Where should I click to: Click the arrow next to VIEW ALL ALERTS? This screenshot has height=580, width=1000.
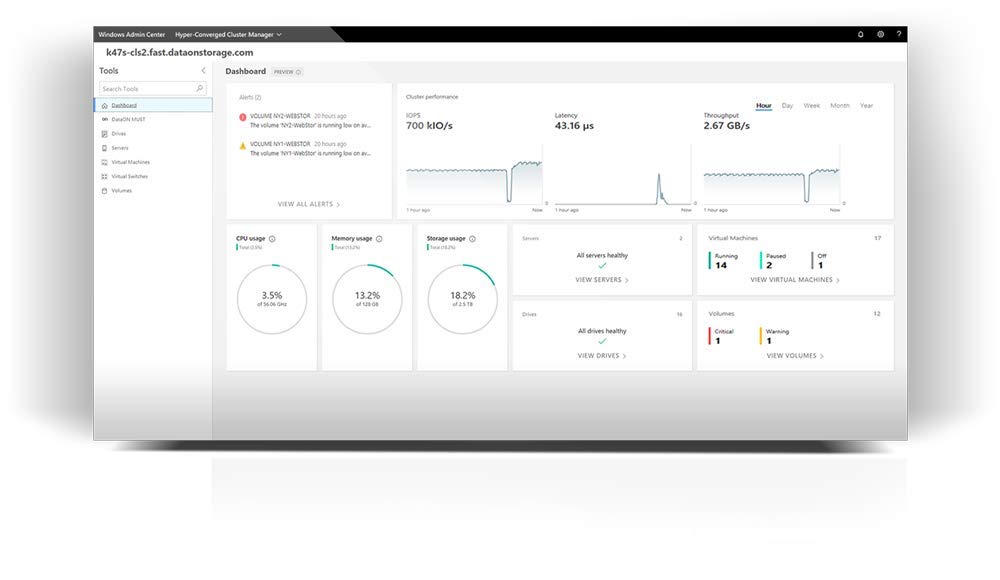click(338, 204)
